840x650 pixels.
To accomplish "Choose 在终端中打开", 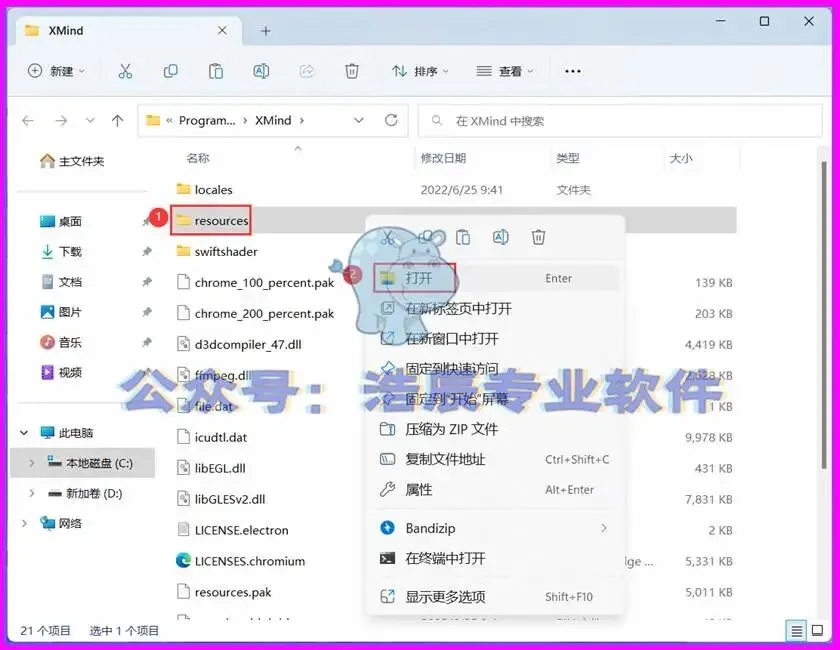I will coord(496,558).
